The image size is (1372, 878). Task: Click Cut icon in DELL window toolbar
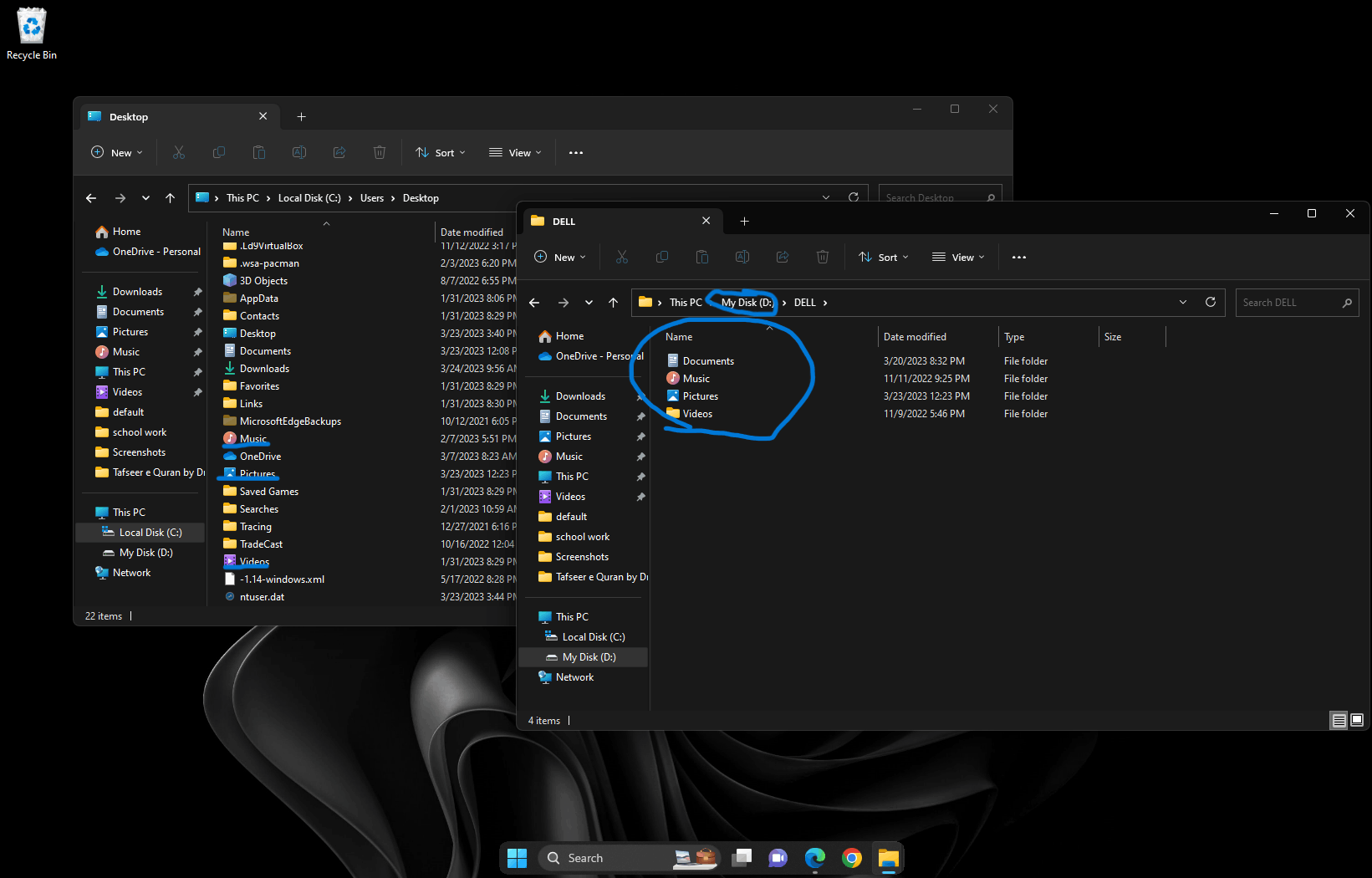[x=622, y=257]
